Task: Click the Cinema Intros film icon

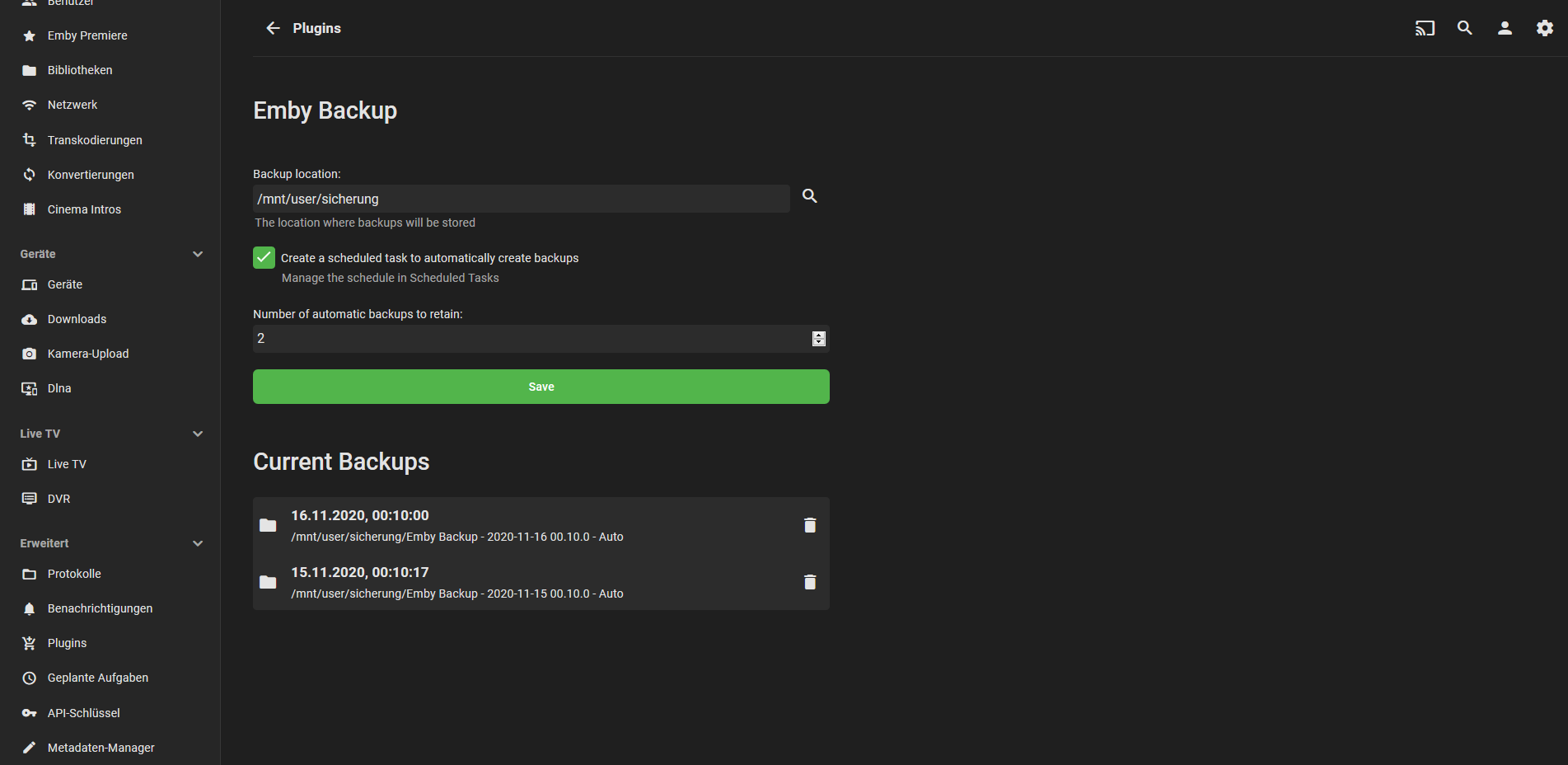Action: (x=30, y=209)
